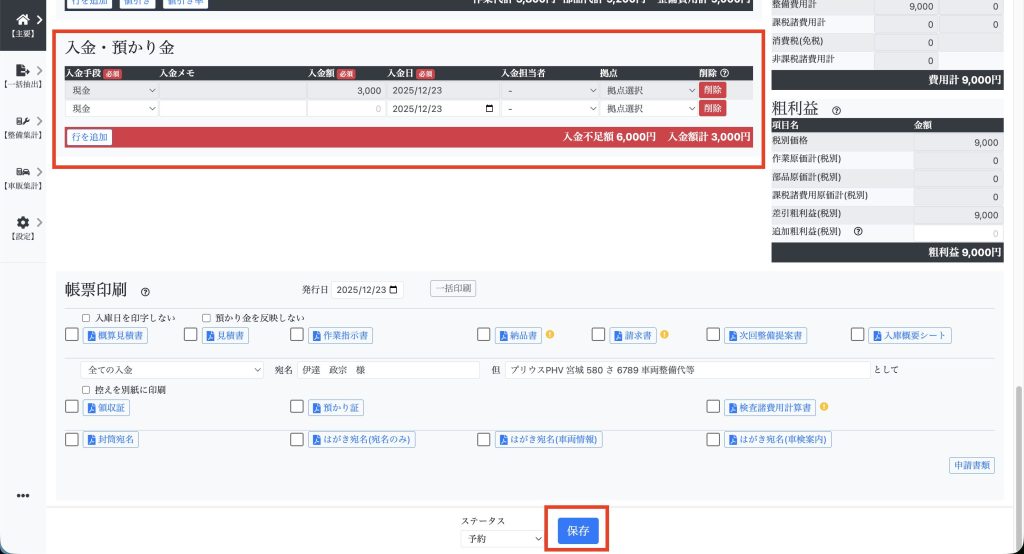Click the 一括抽出 export icon
This screenshot has height=554, width=1024.
(22, 70)
